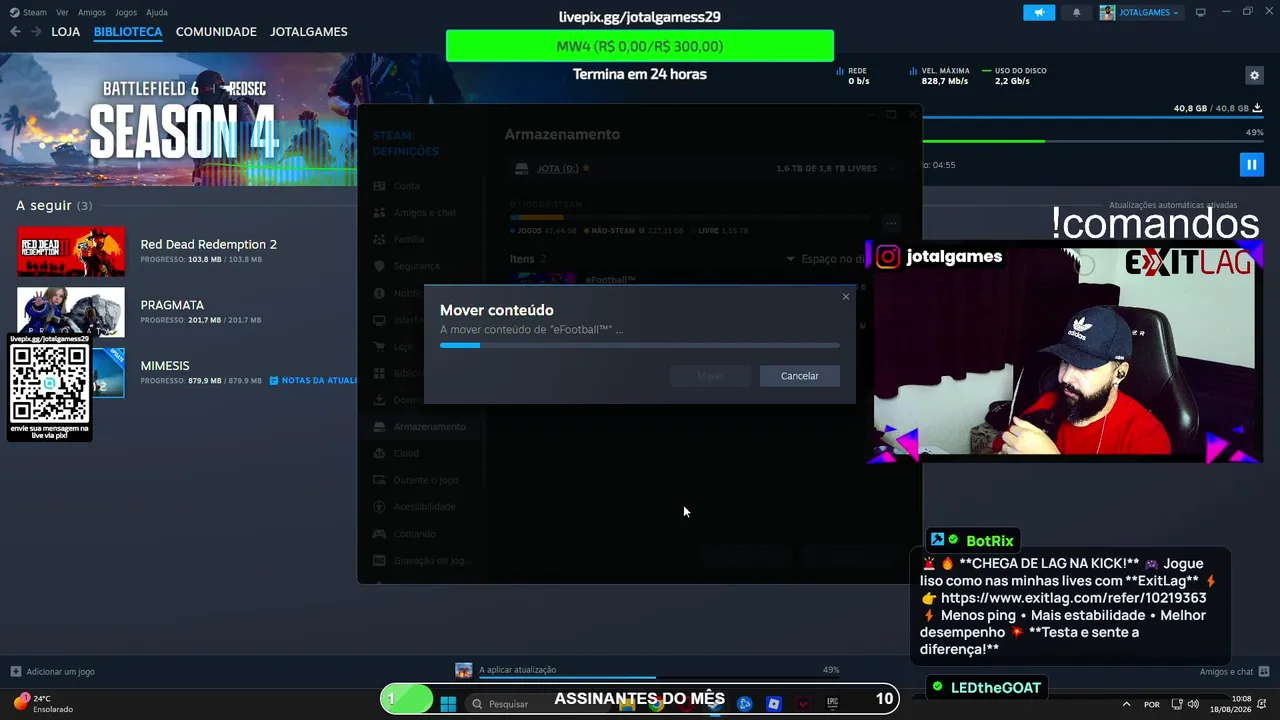Image resolution: width=1280 pixels, height=720 pixels.
Task: Expand the JOTA (D:) drive selector
Action: point(704,168)
